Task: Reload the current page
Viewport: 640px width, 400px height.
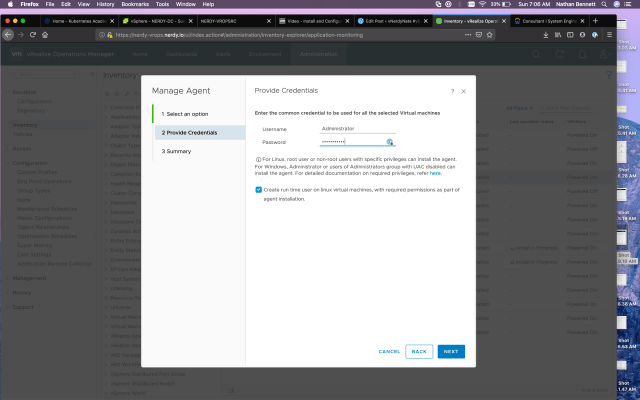Action: point(33,35)
